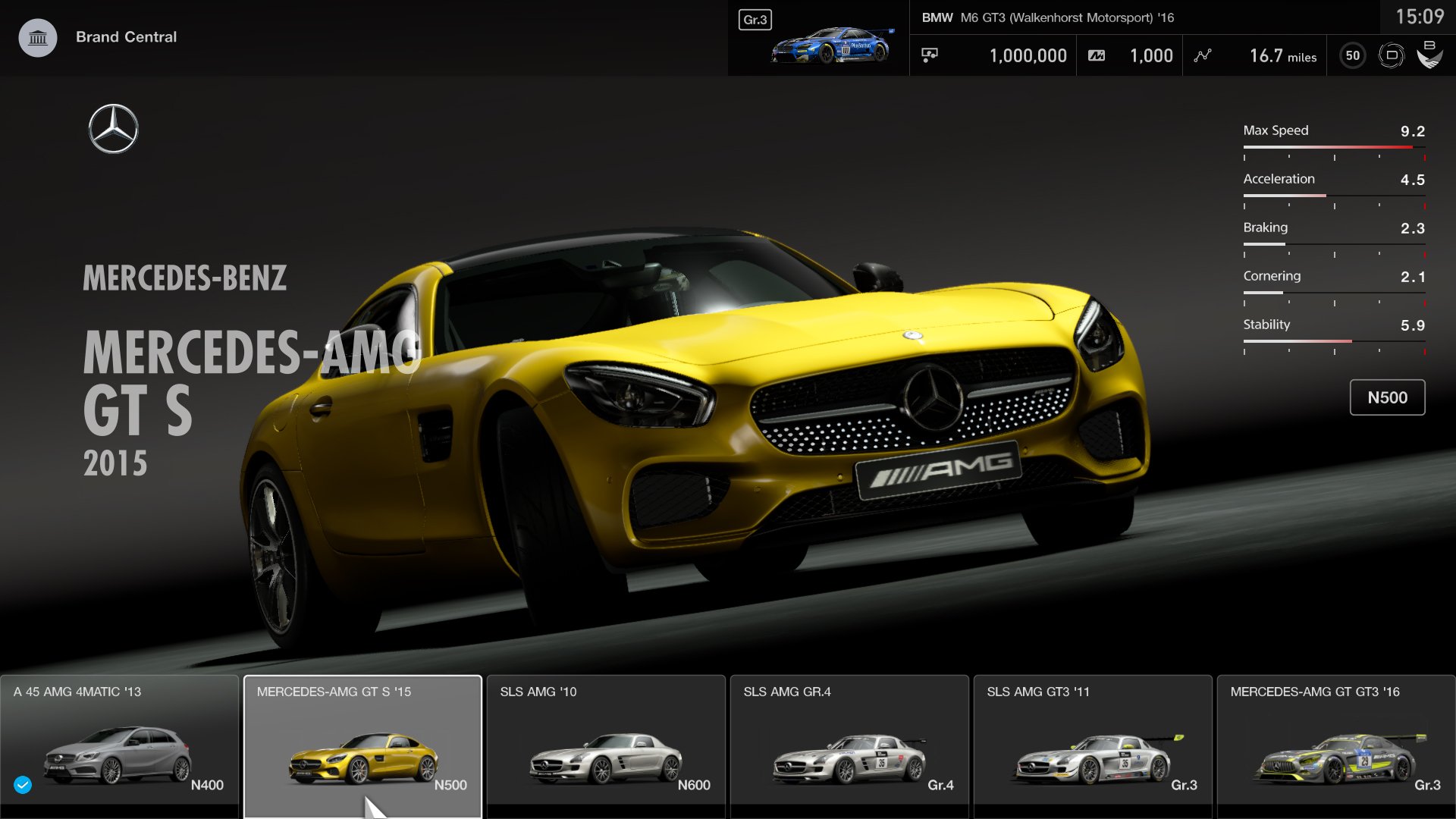Open the driving distance graph icon

[1203, 55]
